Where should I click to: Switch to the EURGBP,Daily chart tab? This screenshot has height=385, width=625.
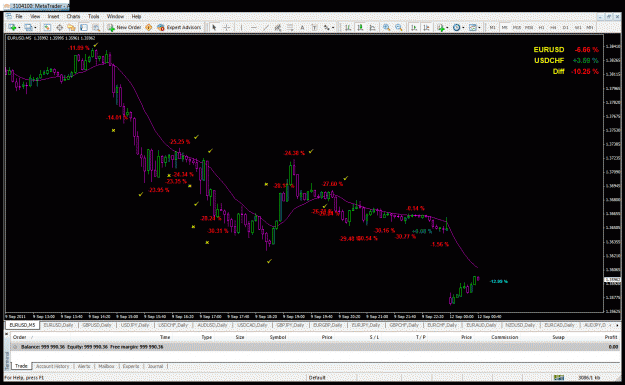[x=327, y=325]
